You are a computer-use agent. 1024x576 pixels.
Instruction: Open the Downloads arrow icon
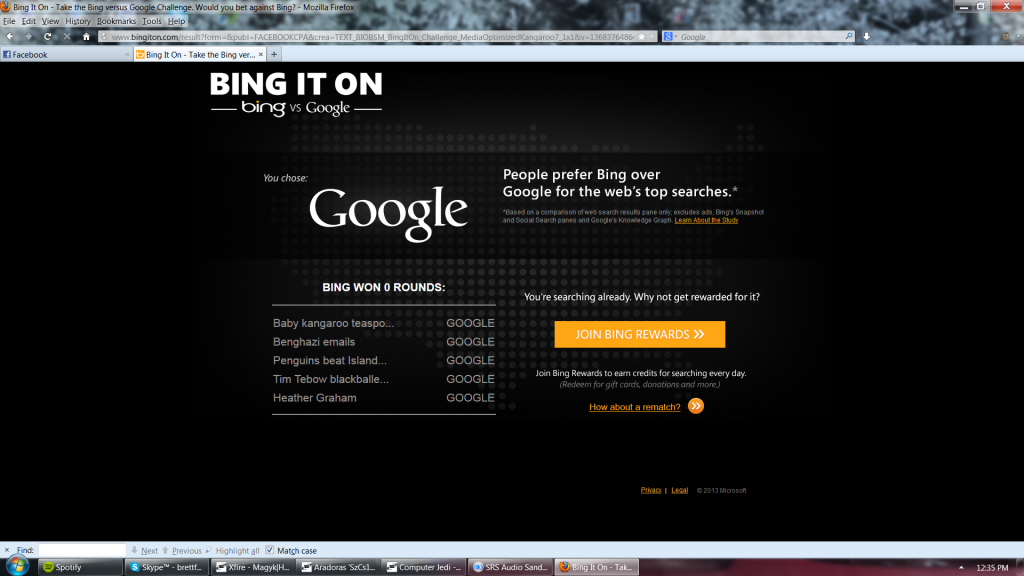[x=866, y=37]
